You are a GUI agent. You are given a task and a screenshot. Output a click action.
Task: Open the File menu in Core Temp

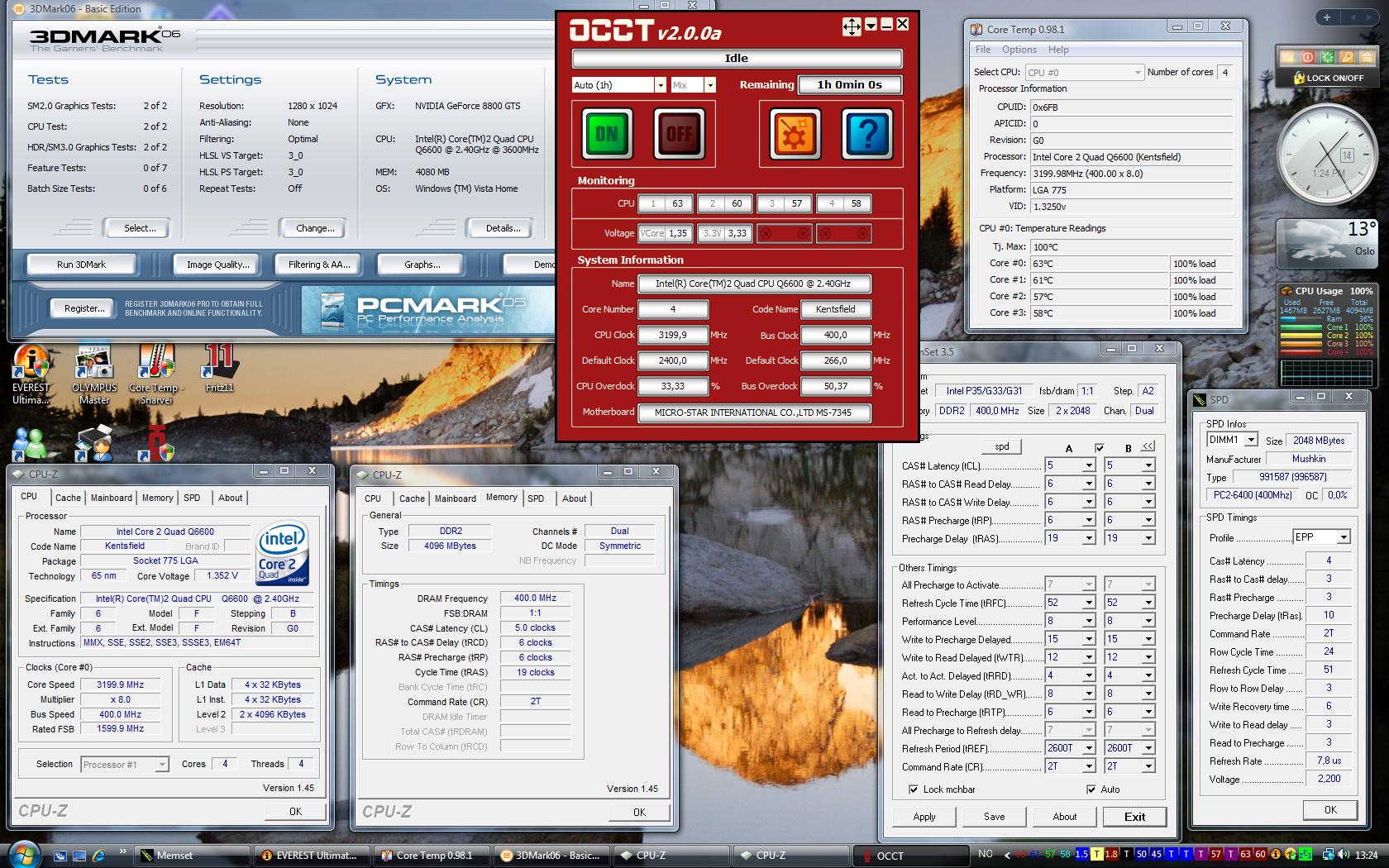click(983, 50)
